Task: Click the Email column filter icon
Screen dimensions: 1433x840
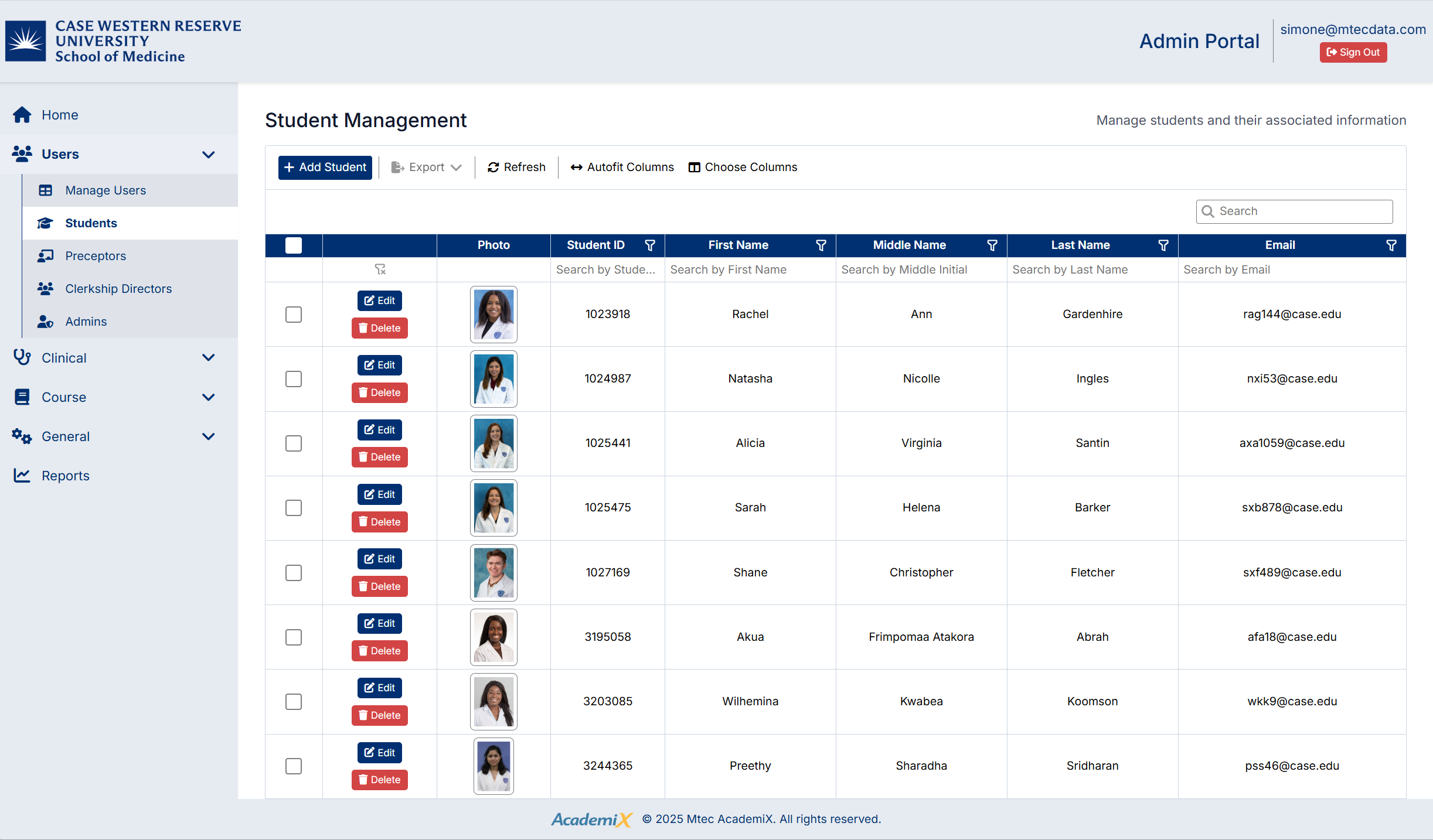Action: [x=1391, y=245]
